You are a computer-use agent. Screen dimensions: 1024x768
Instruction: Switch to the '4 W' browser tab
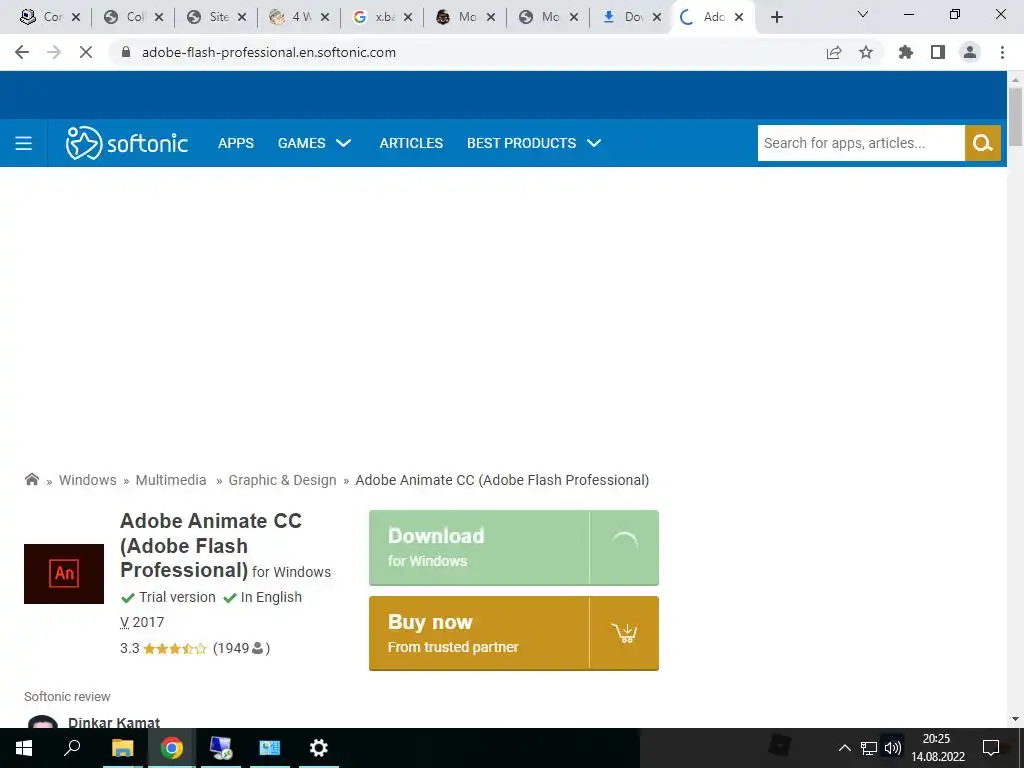[x=299, y=17]
